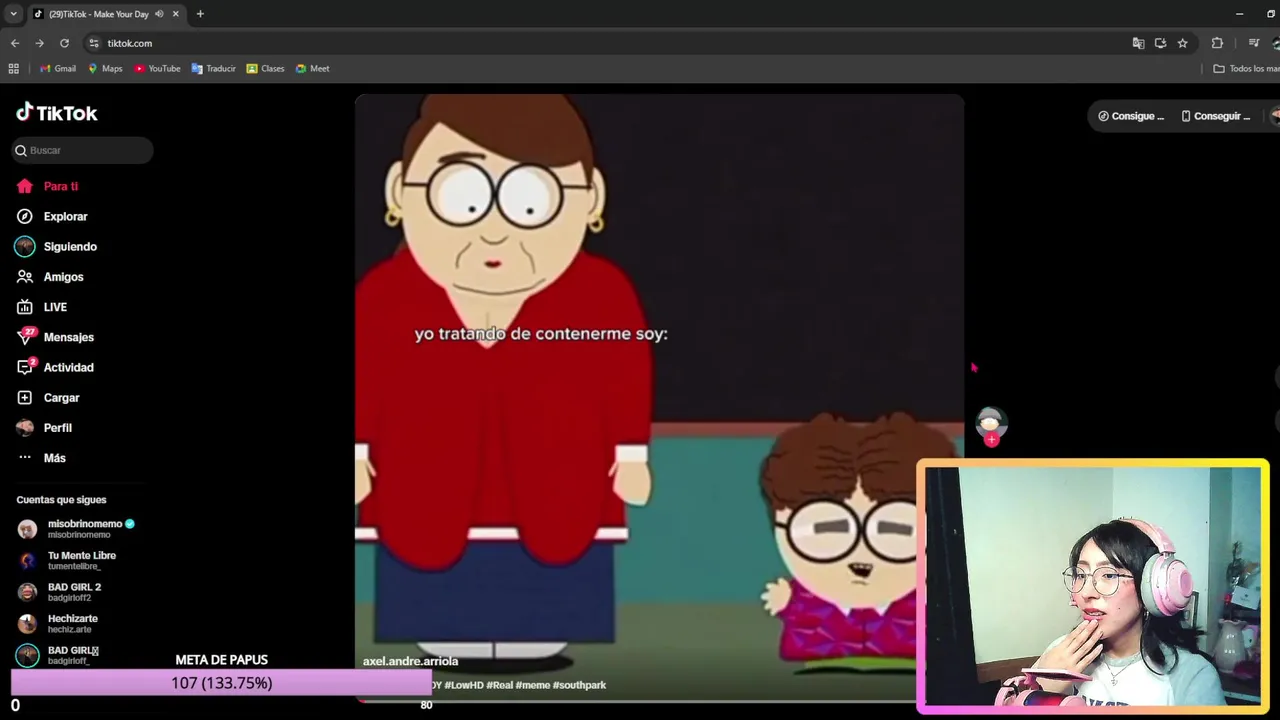Open the tab search dropdown

point(13,14)
